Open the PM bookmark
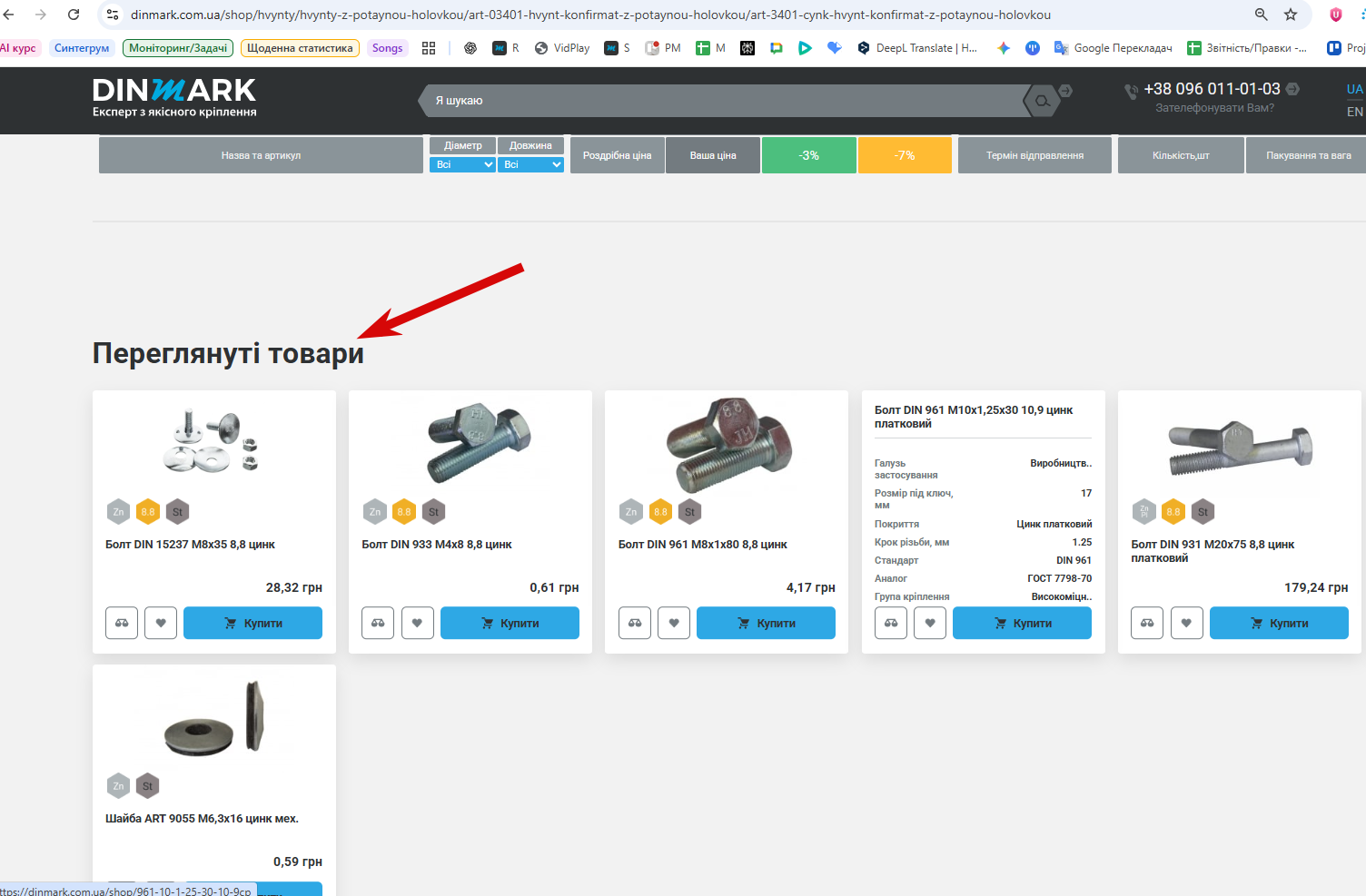Image resolution: width=1366 pixels, height=896 pixels. 663,48
